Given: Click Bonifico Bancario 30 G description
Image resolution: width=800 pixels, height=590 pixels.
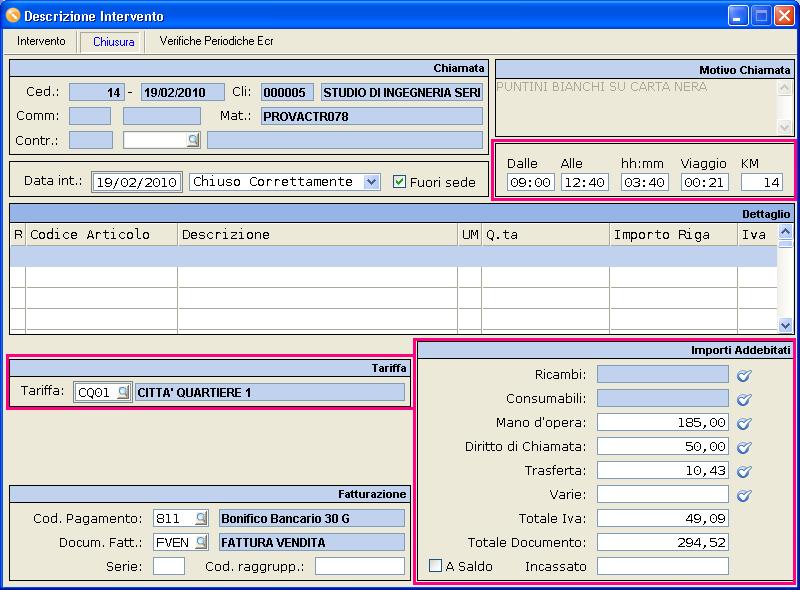Looking at the screenshot, I should (x=312, y=519).
